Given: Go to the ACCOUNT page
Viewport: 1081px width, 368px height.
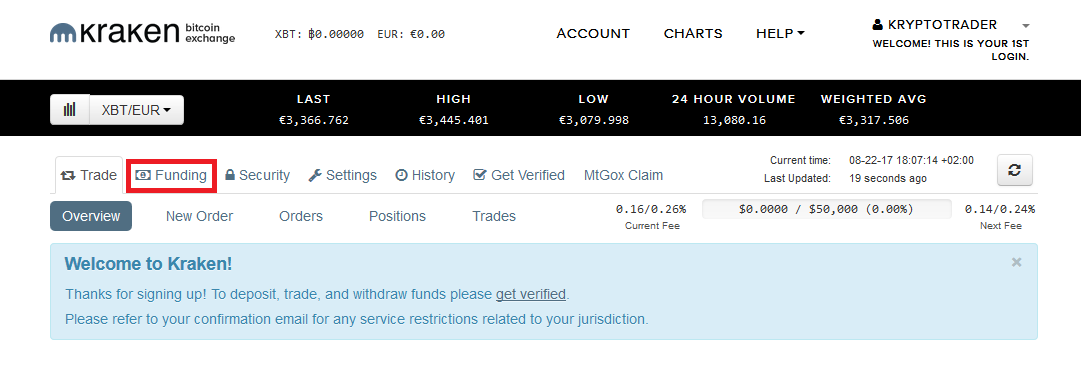Looking at the screenshot, I should coord(593,33).
